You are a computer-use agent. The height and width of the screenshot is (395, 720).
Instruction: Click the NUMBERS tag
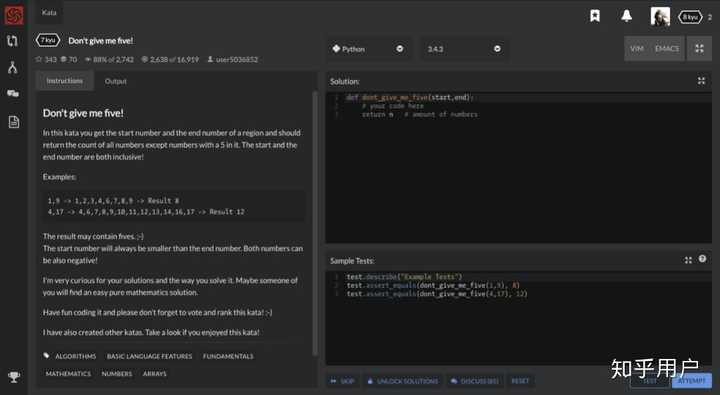click(117, 373)
